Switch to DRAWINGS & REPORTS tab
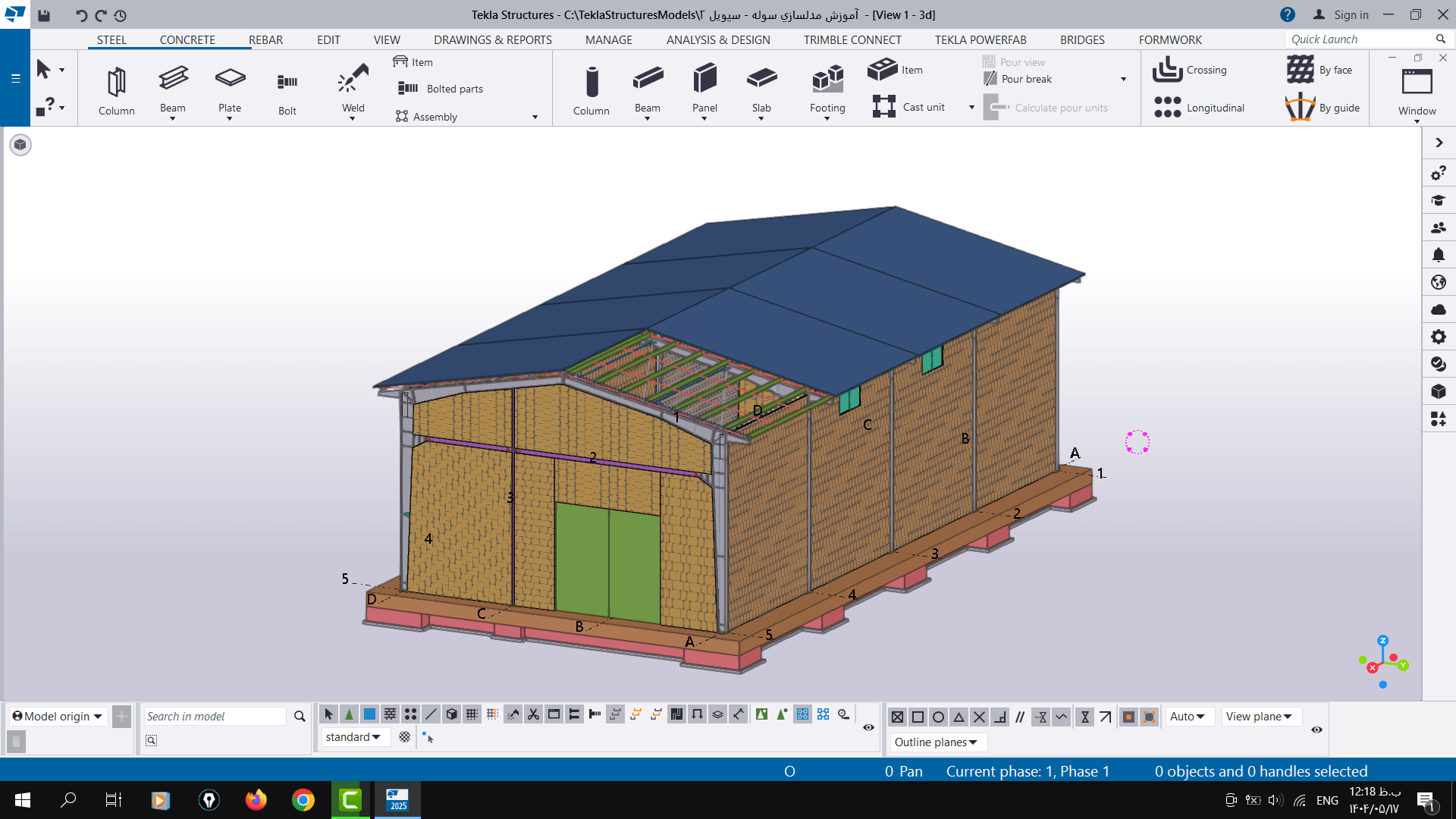Viewport: 1456px width, 819px height. pos(492,39)
